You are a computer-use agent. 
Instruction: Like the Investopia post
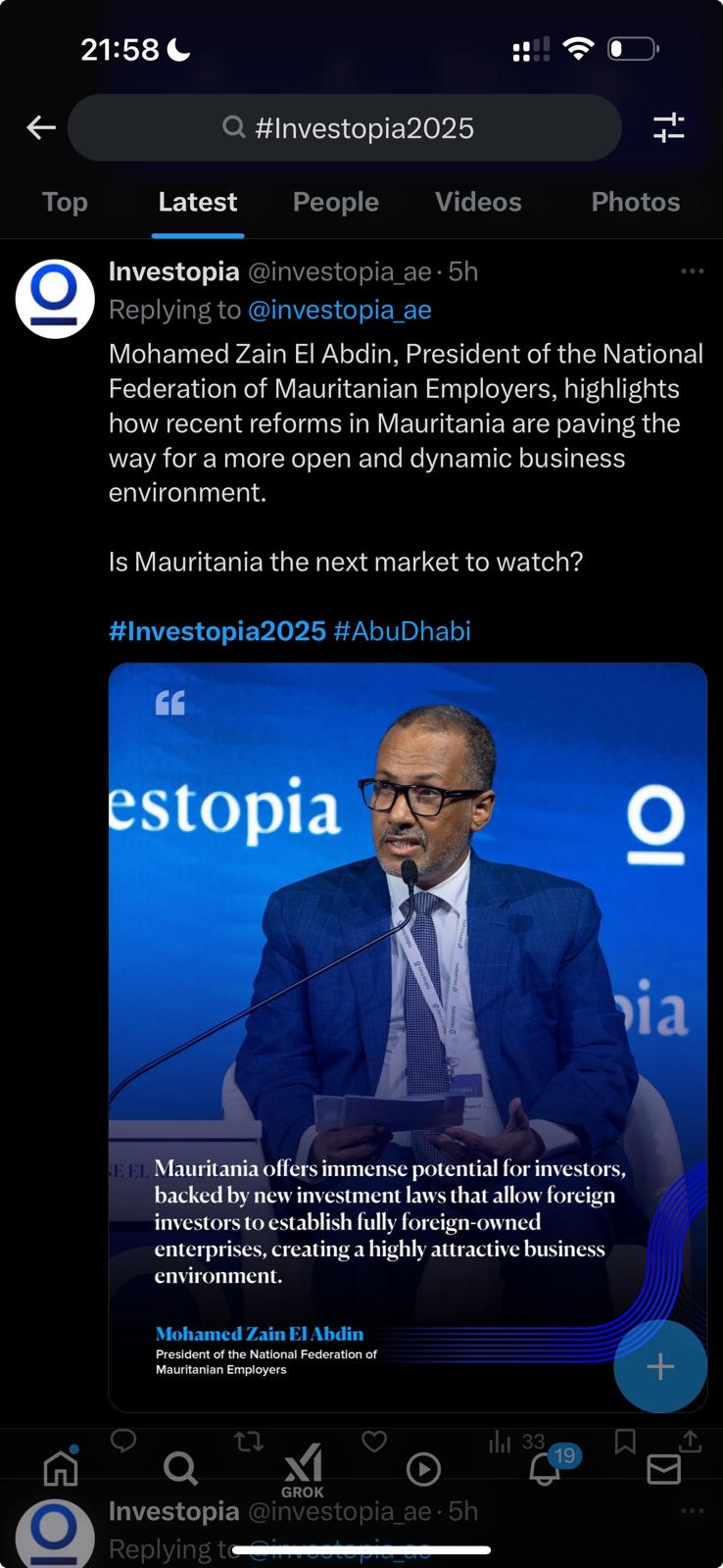[x=374, y=1441]
